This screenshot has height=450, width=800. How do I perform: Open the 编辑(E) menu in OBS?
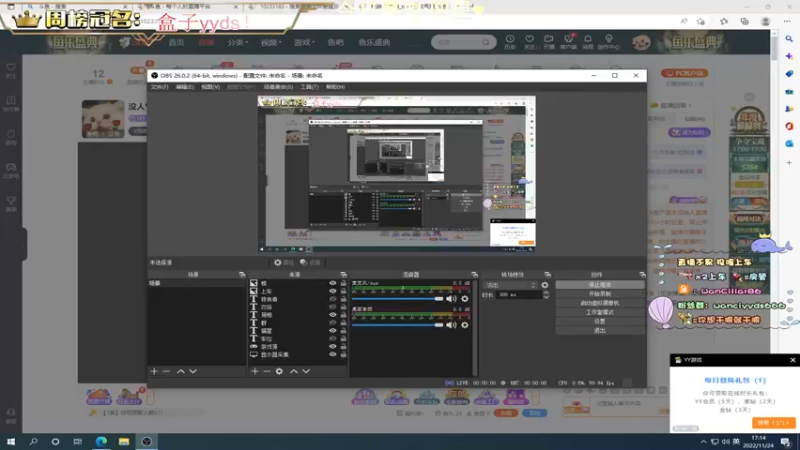(184, 87)
